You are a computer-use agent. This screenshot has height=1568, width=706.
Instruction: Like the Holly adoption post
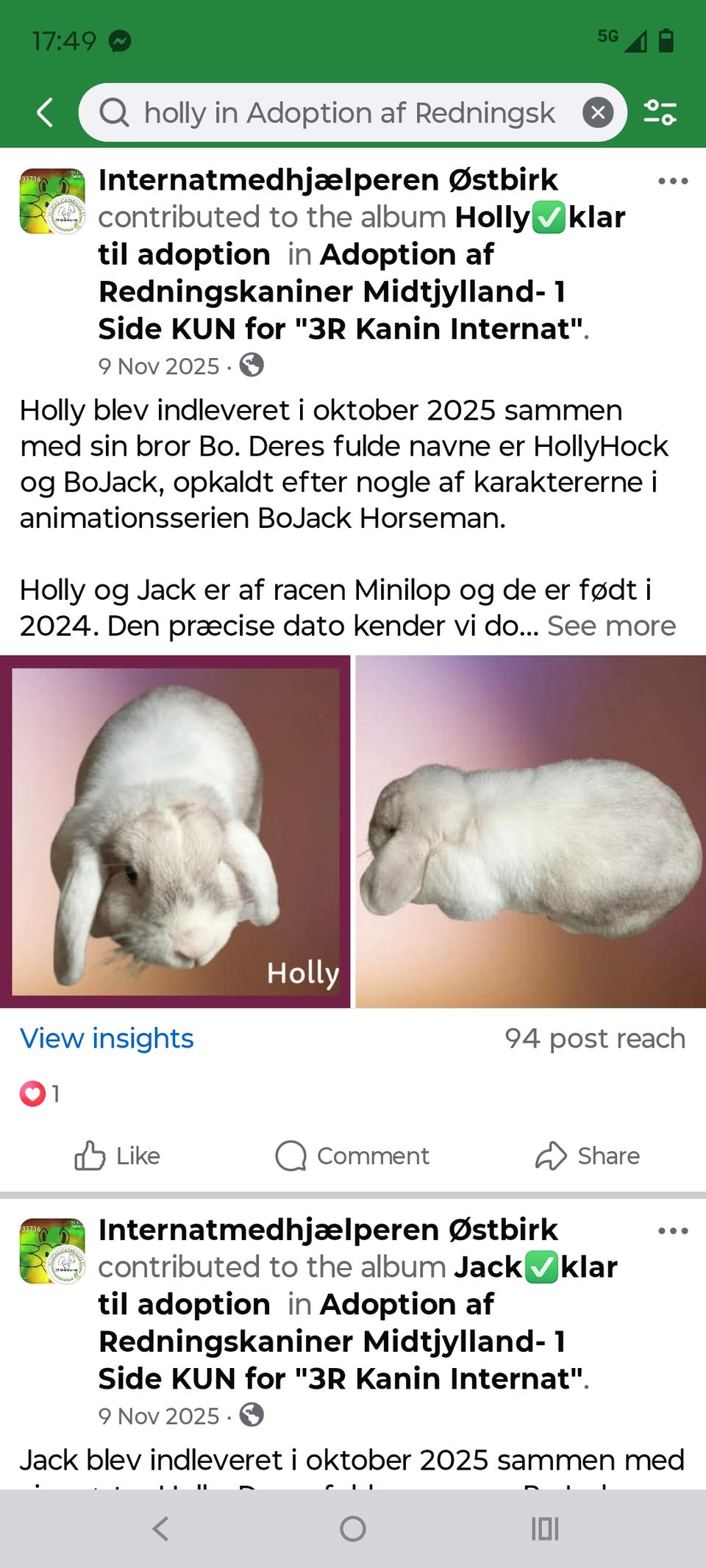pos(118,1156)
